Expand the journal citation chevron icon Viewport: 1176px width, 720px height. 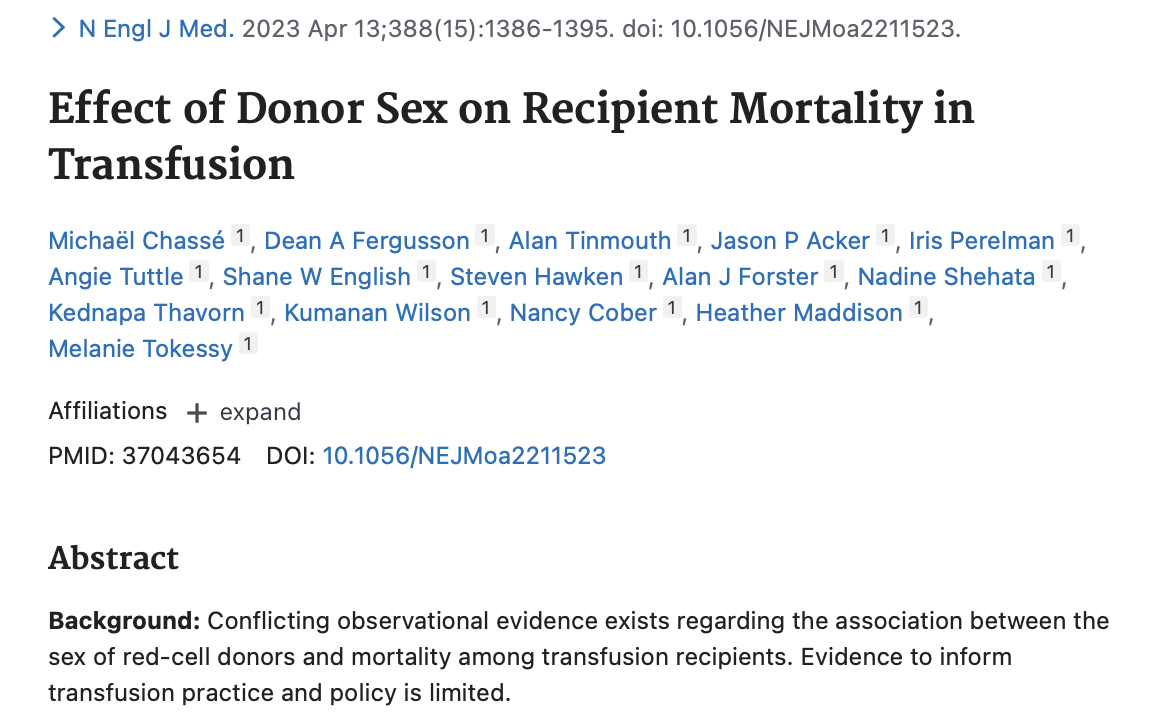58,28
